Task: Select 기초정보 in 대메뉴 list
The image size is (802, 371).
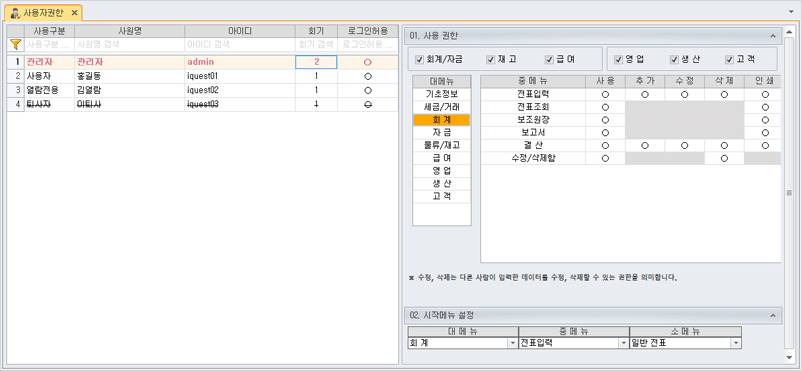Action: pos(442,95)
